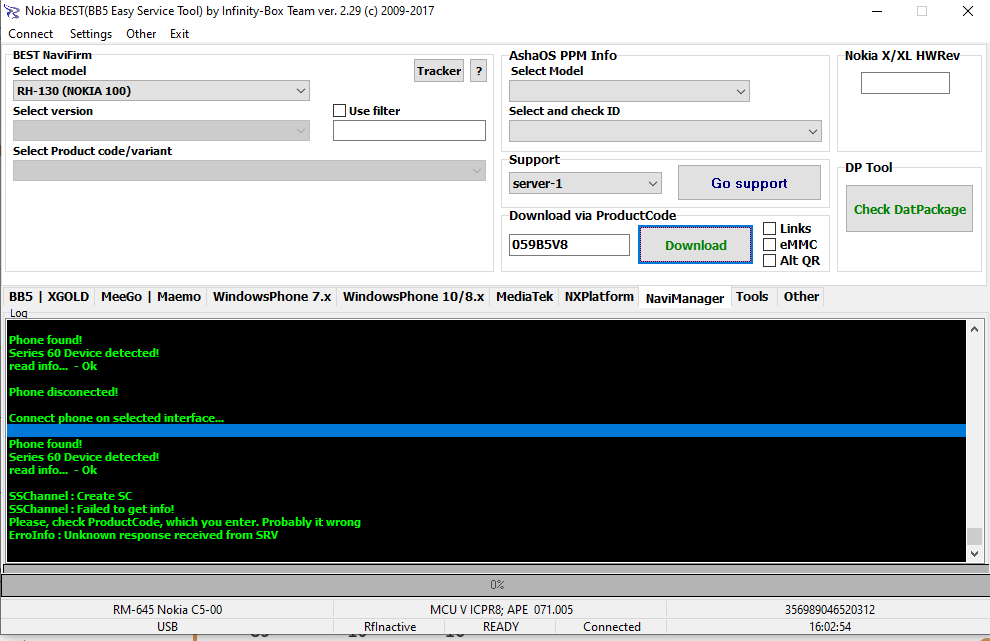Image resolution: width=990 pixels, height=641 pixels.
Task: Click log line 'SSChannel : Failed to get info!'
Action: [92, 509]
